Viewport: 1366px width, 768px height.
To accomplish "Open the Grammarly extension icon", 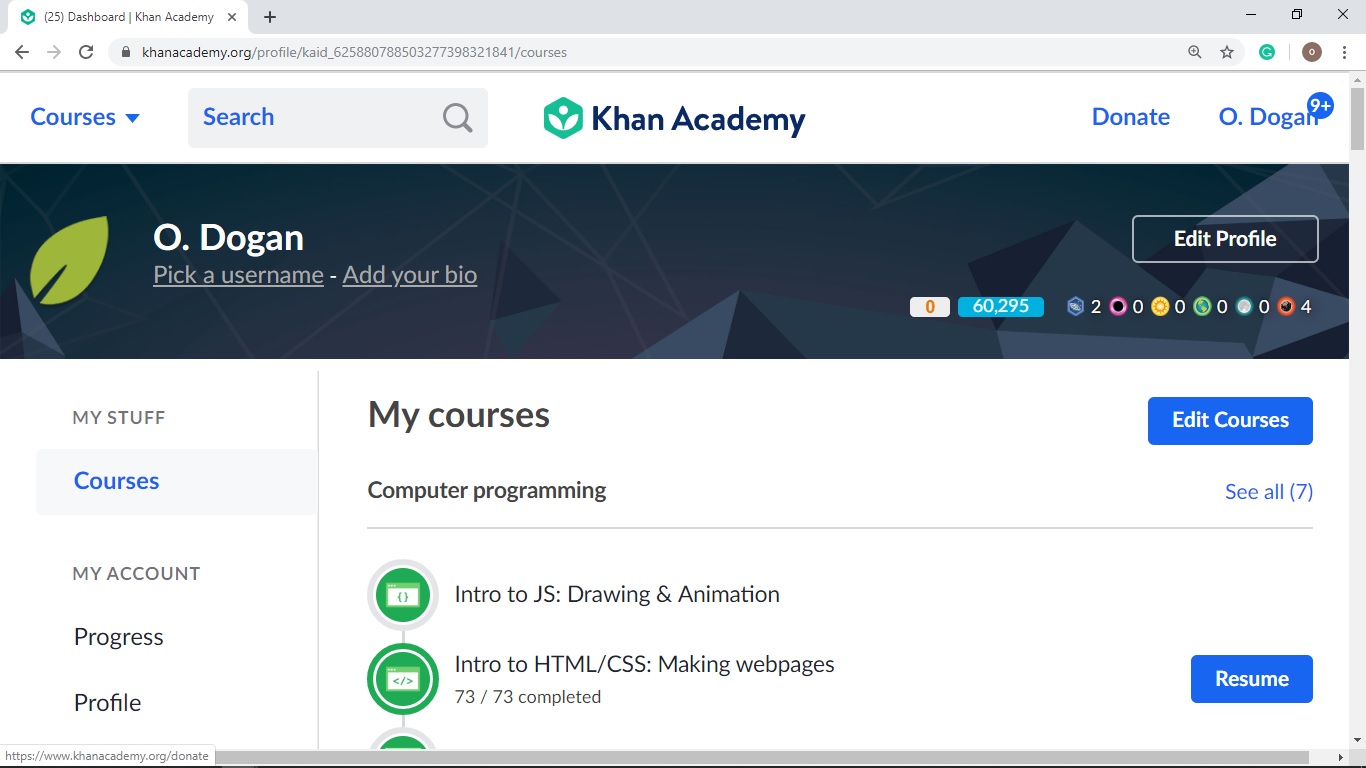I will click(1267, 52).
